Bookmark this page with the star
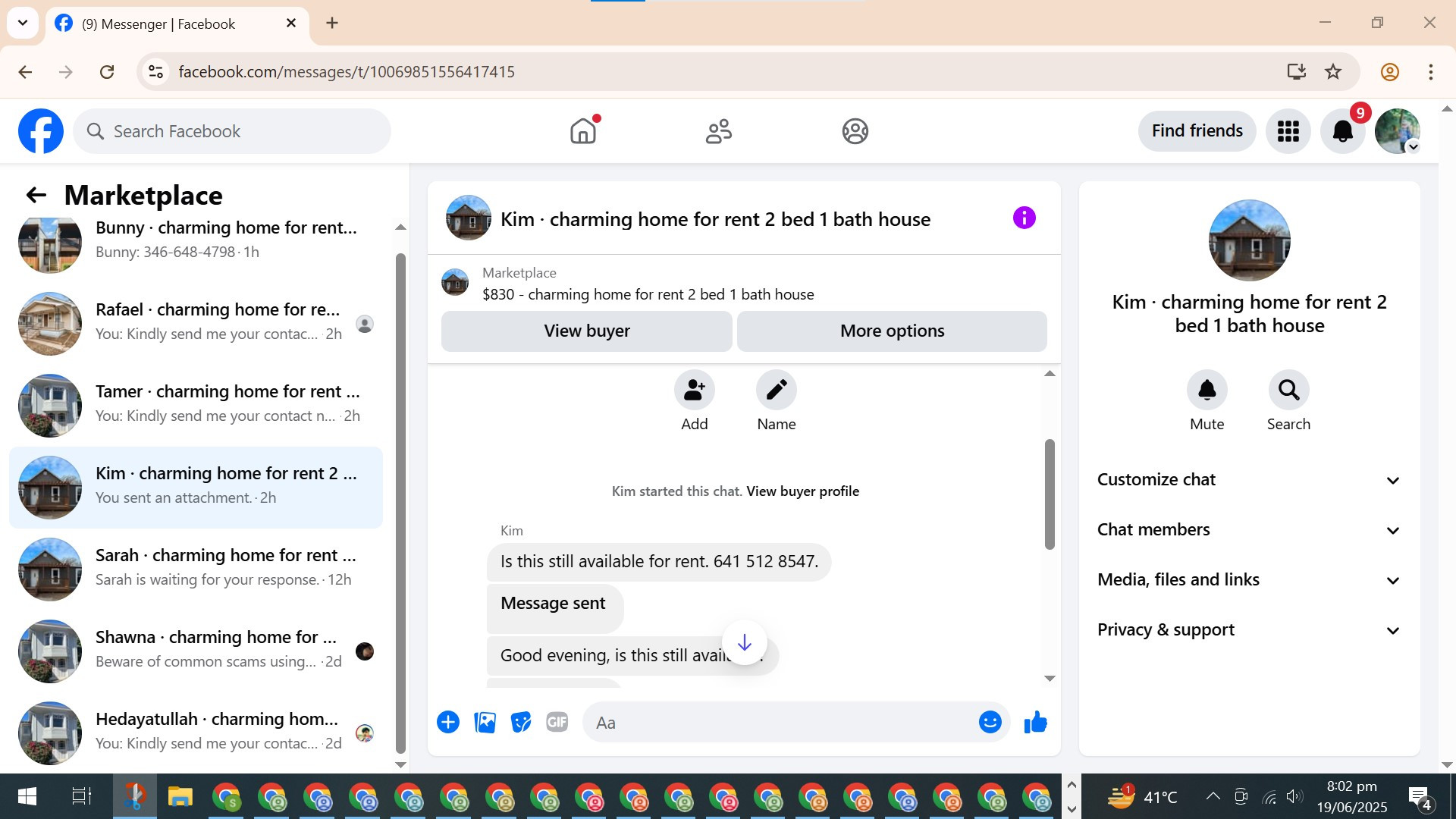 pyautogui.click(x=1333, y=72)
